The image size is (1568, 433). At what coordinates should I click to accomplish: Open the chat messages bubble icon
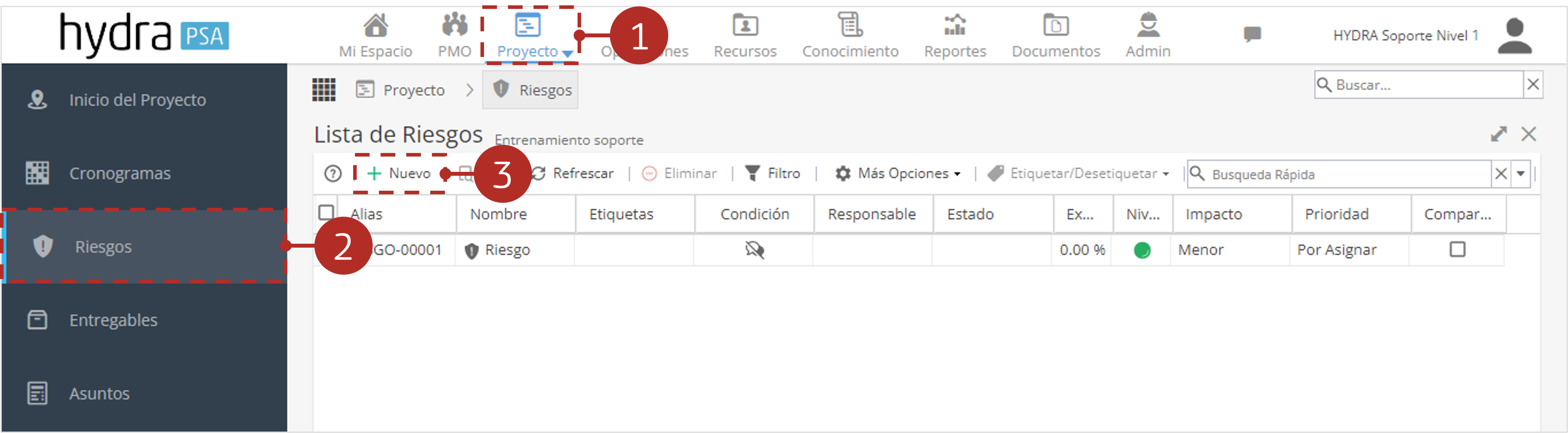point(1251,34)
